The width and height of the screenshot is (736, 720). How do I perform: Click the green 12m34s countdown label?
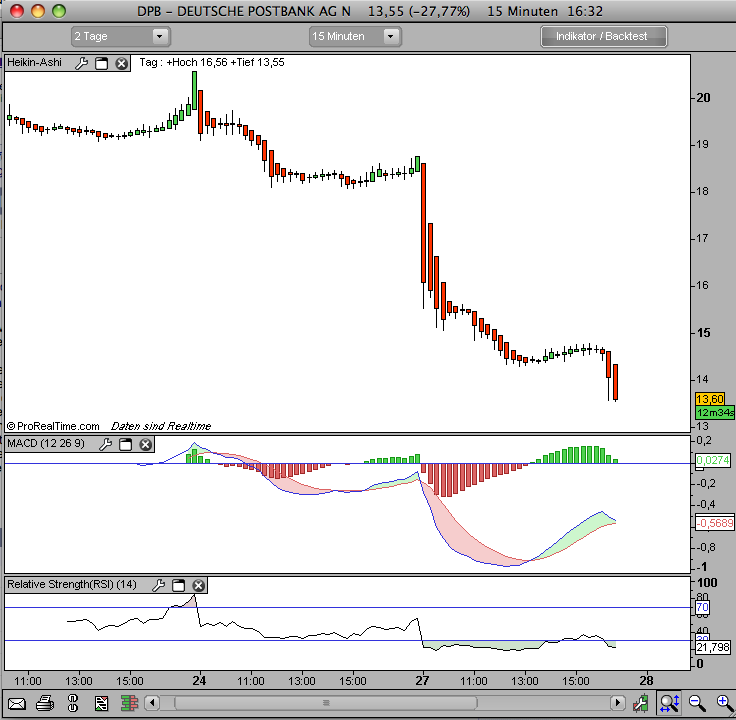[715, 413]
